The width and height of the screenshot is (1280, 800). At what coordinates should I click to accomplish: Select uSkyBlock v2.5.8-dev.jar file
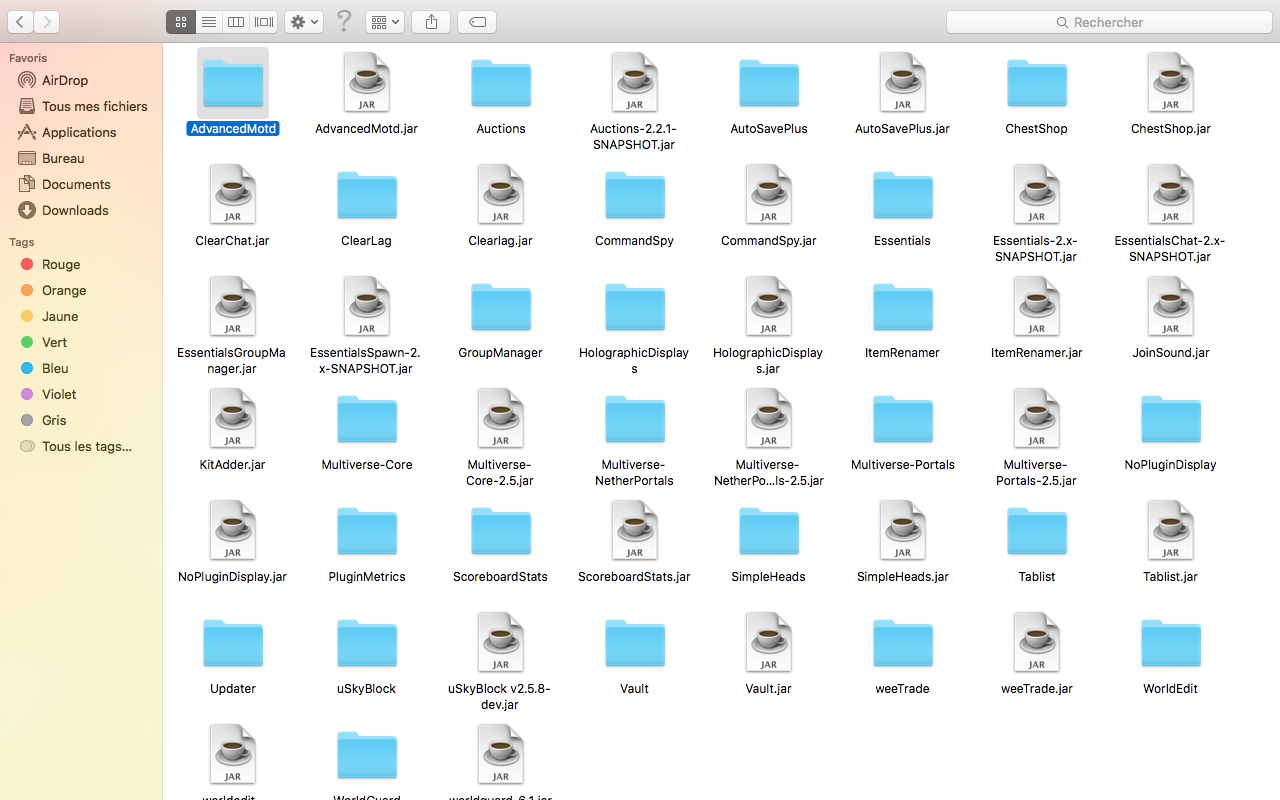(x=501, y=643)
